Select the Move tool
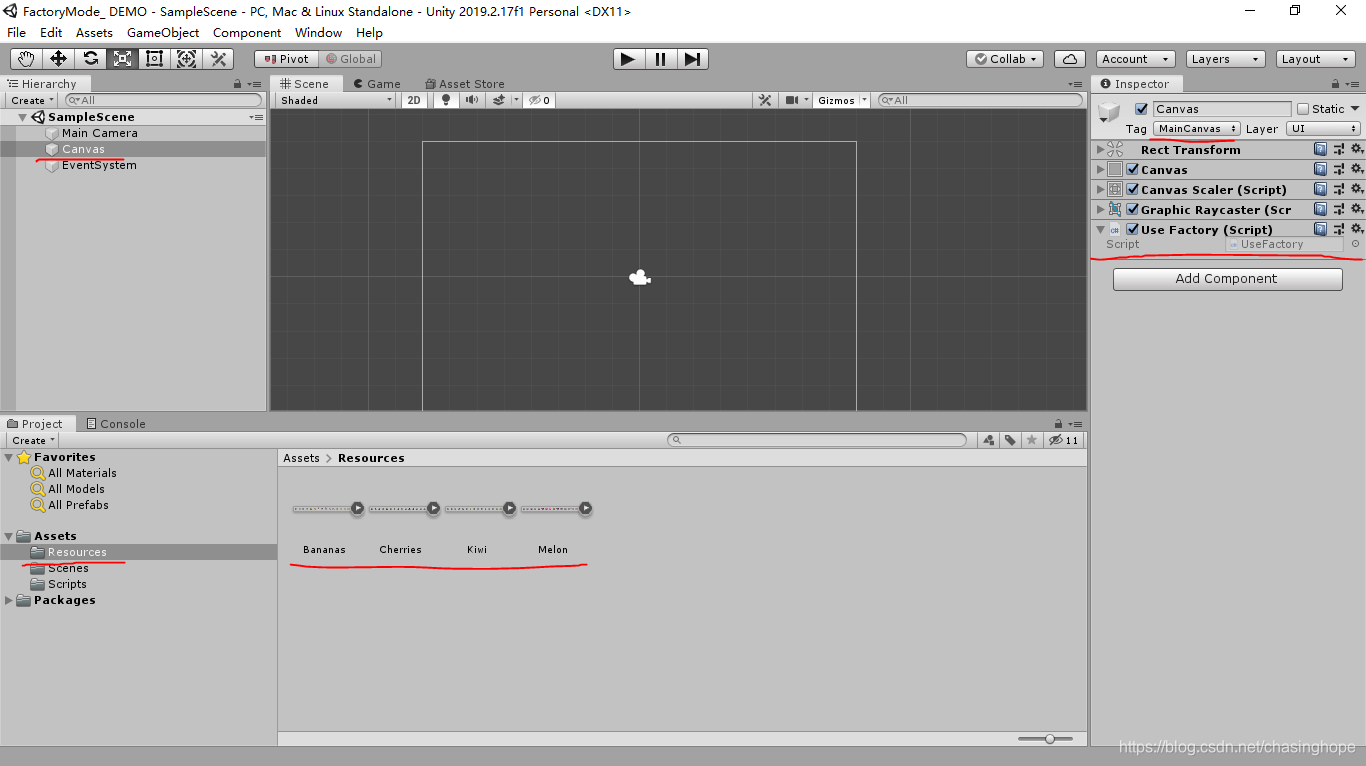This screenshot has height=766, width=1366. point(58,59)
